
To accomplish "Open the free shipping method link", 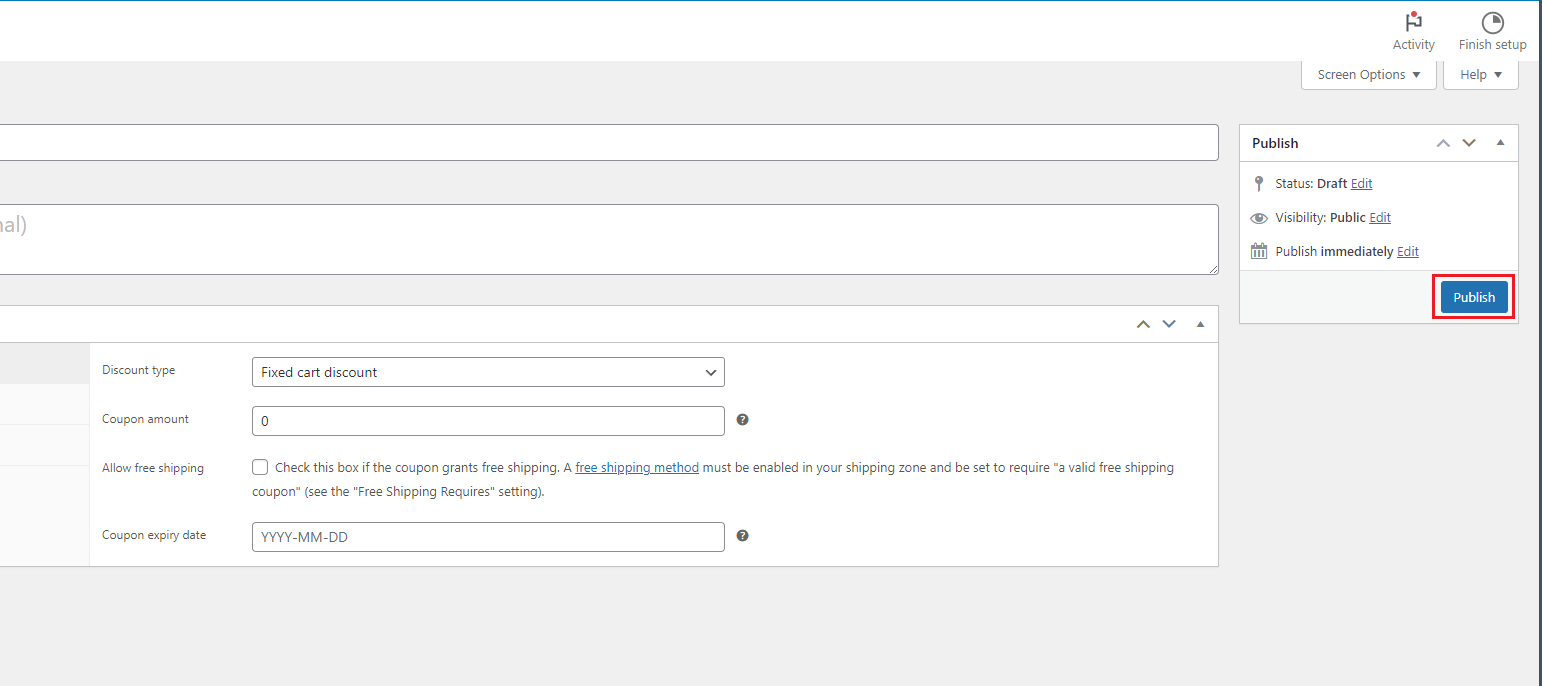I will pyautogui.click(x=637, y=467).
